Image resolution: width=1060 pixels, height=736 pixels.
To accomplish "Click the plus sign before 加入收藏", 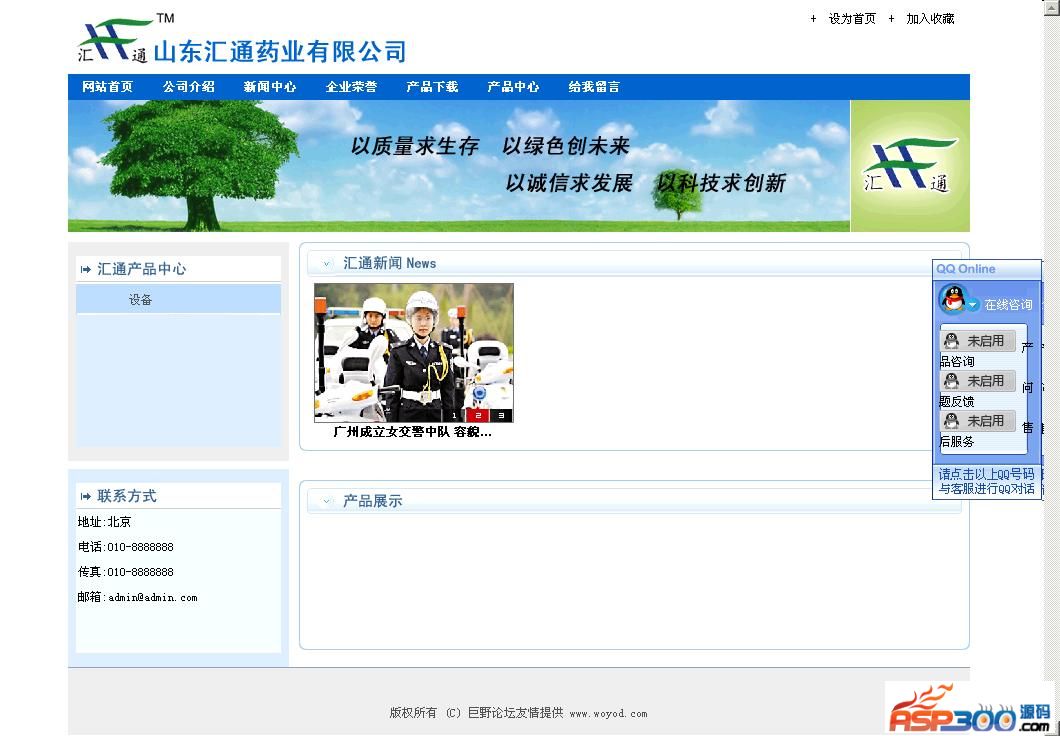I will coord(891,19).
